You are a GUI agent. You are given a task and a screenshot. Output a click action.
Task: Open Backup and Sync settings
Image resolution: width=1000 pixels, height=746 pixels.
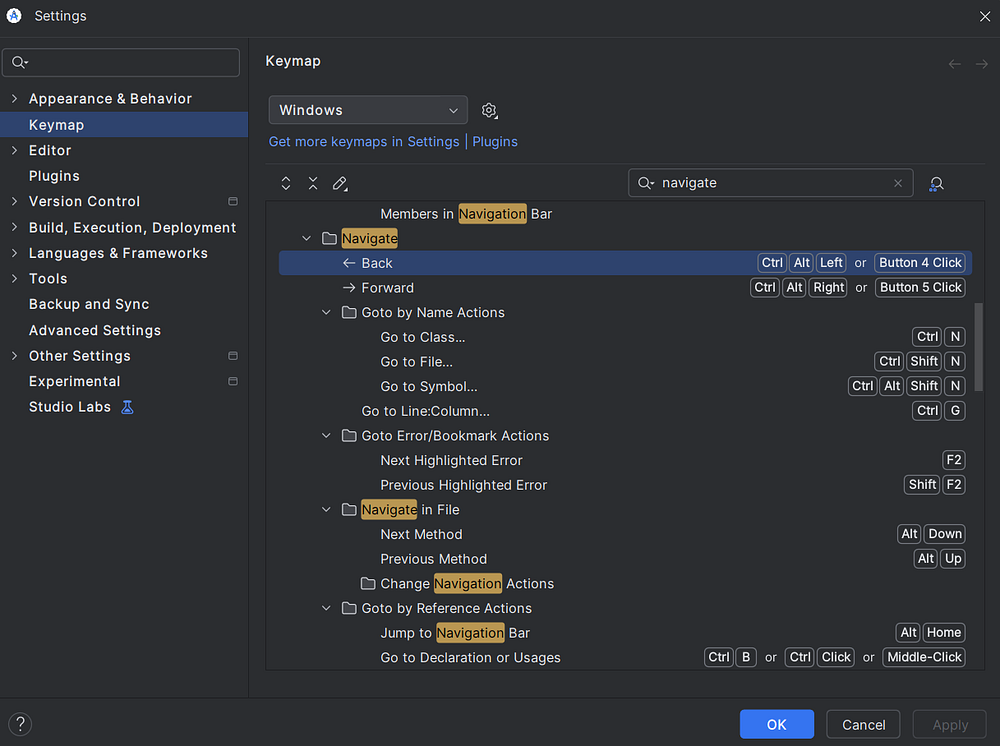pyautogui.click(x=89, y=304)
